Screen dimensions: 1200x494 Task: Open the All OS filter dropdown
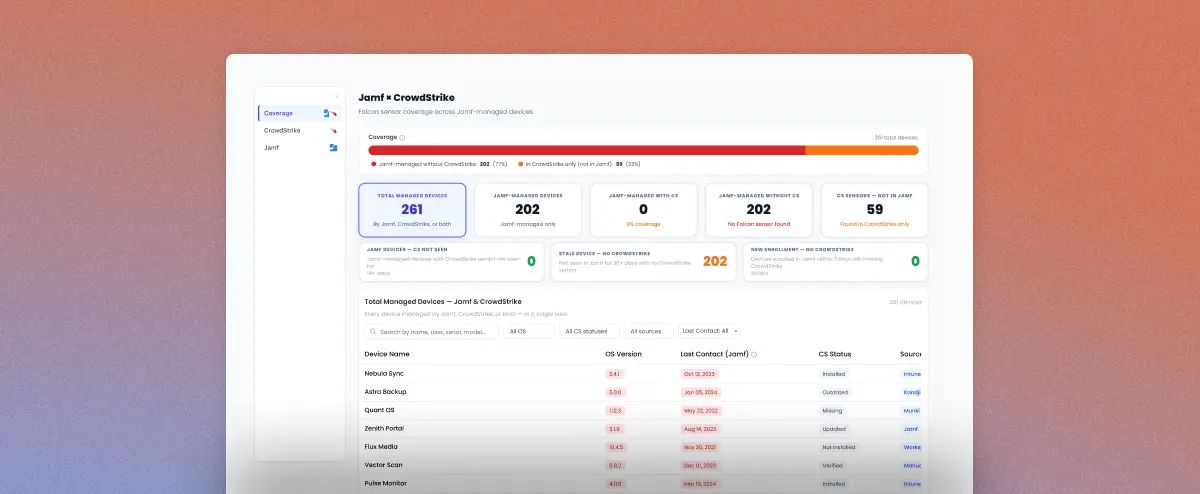[x=528, y=331]
